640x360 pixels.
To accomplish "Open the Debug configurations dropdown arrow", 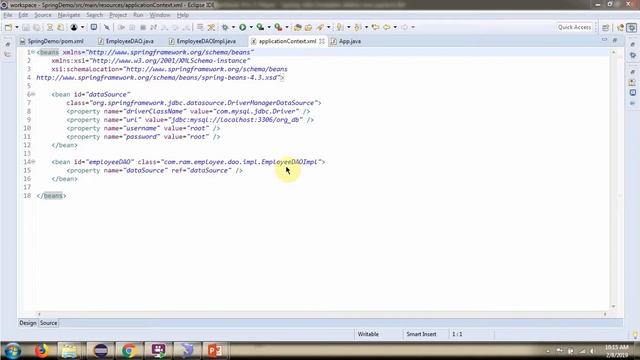I will coord(233,27).
